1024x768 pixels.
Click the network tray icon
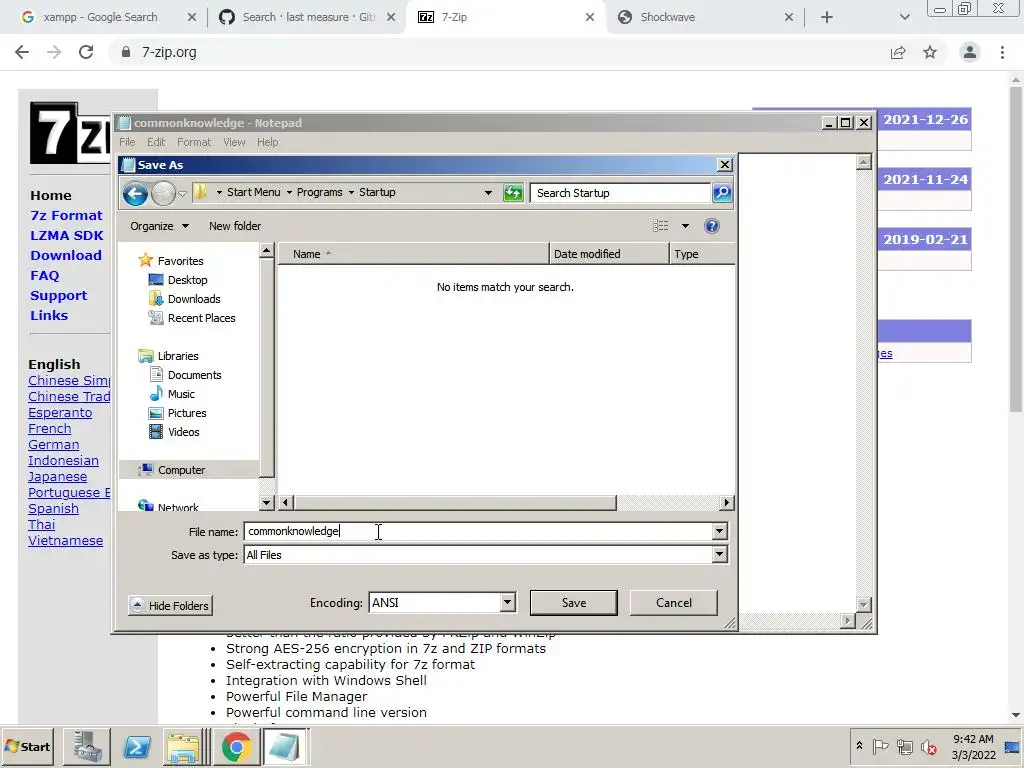(904, 746)
